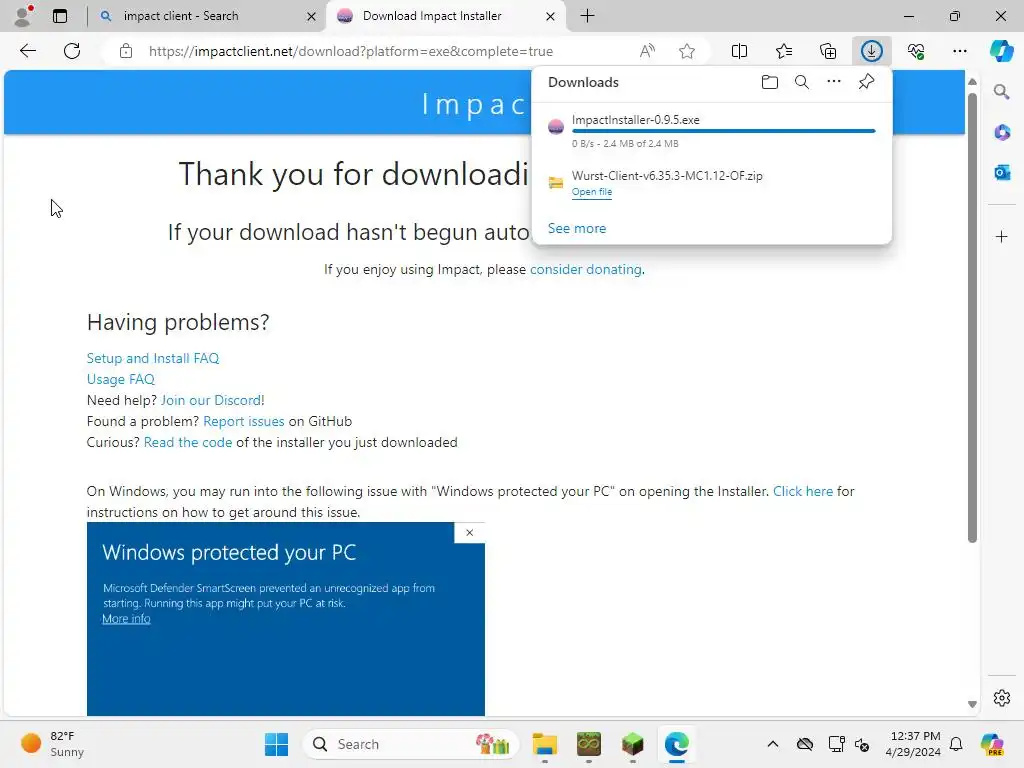Viewport: 1024px width, 768px height.
Task: Open the consider donating link
Action: pyautogui.click(x=586, y=269)
